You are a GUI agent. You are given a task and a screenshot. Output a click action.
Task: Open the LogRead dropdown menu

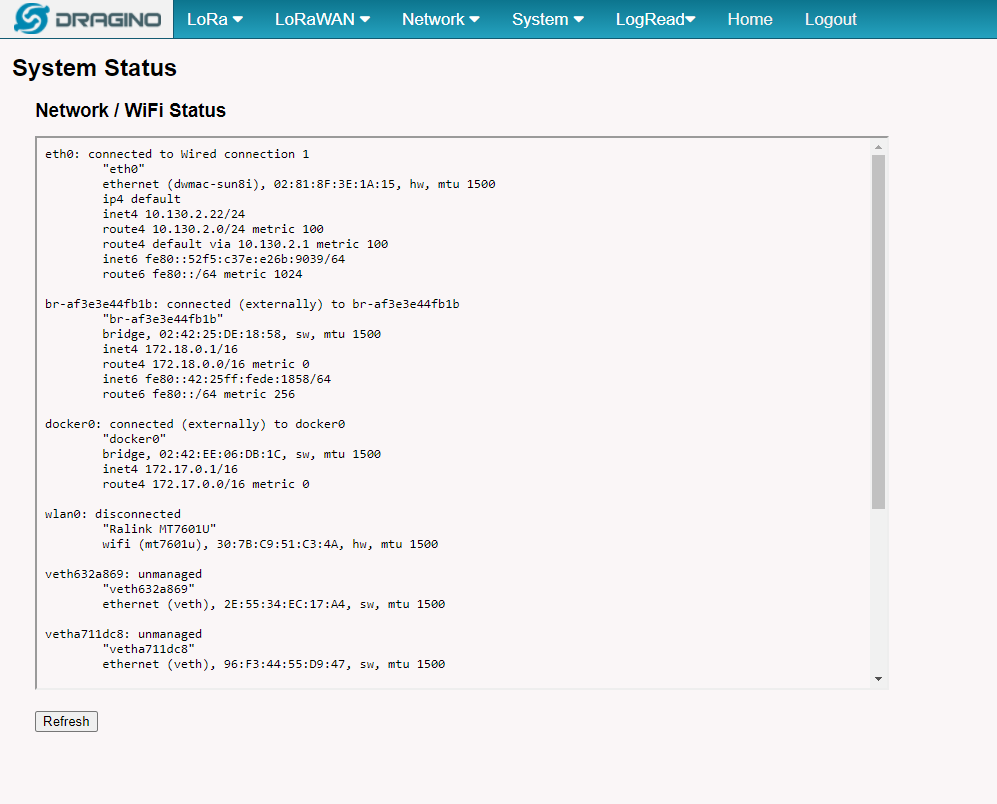(656, 19)
